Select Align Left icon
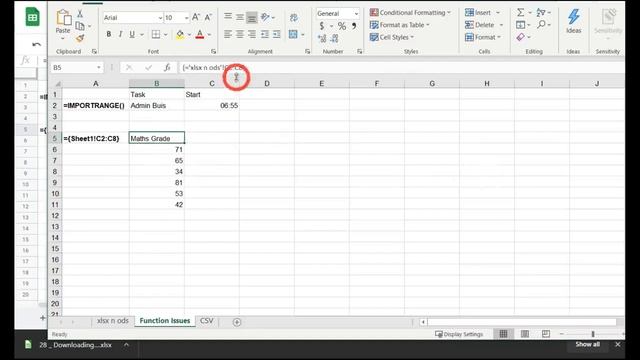 [x=228, y=34]
